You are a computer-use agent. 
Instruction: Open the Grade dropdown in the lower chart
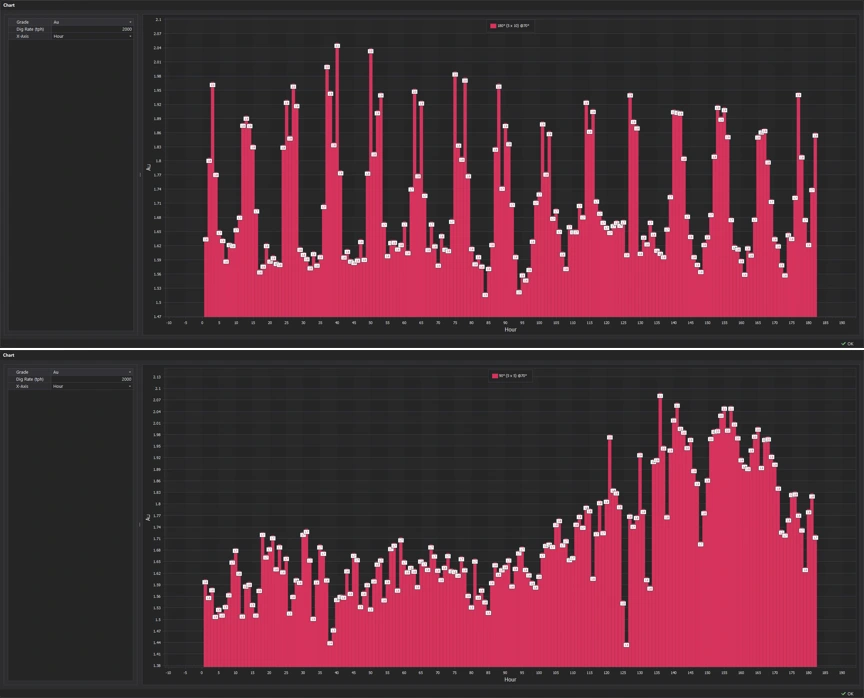pos(92,372)
